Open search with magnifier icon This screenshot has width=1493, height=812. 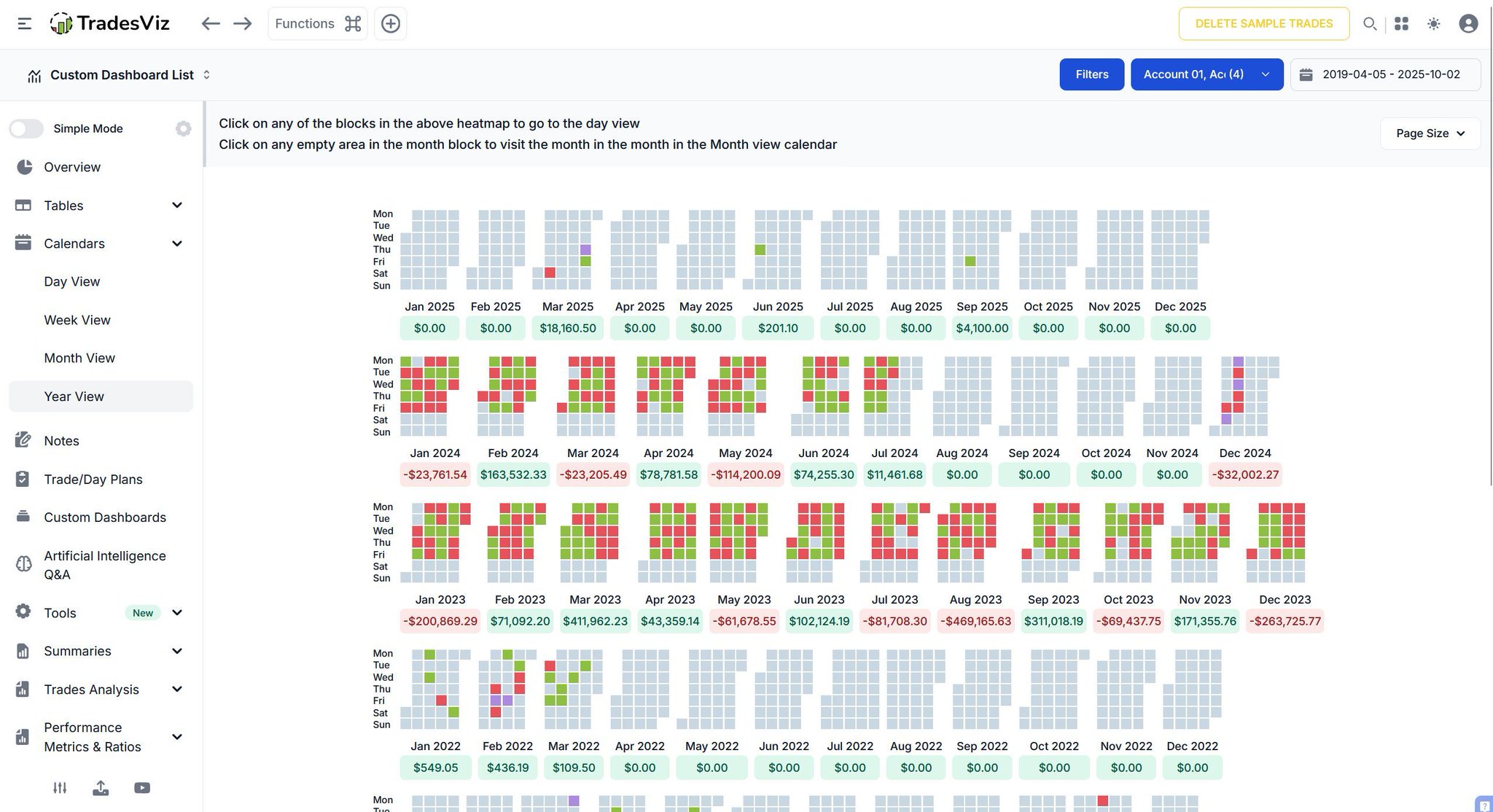coord(1370,23)
